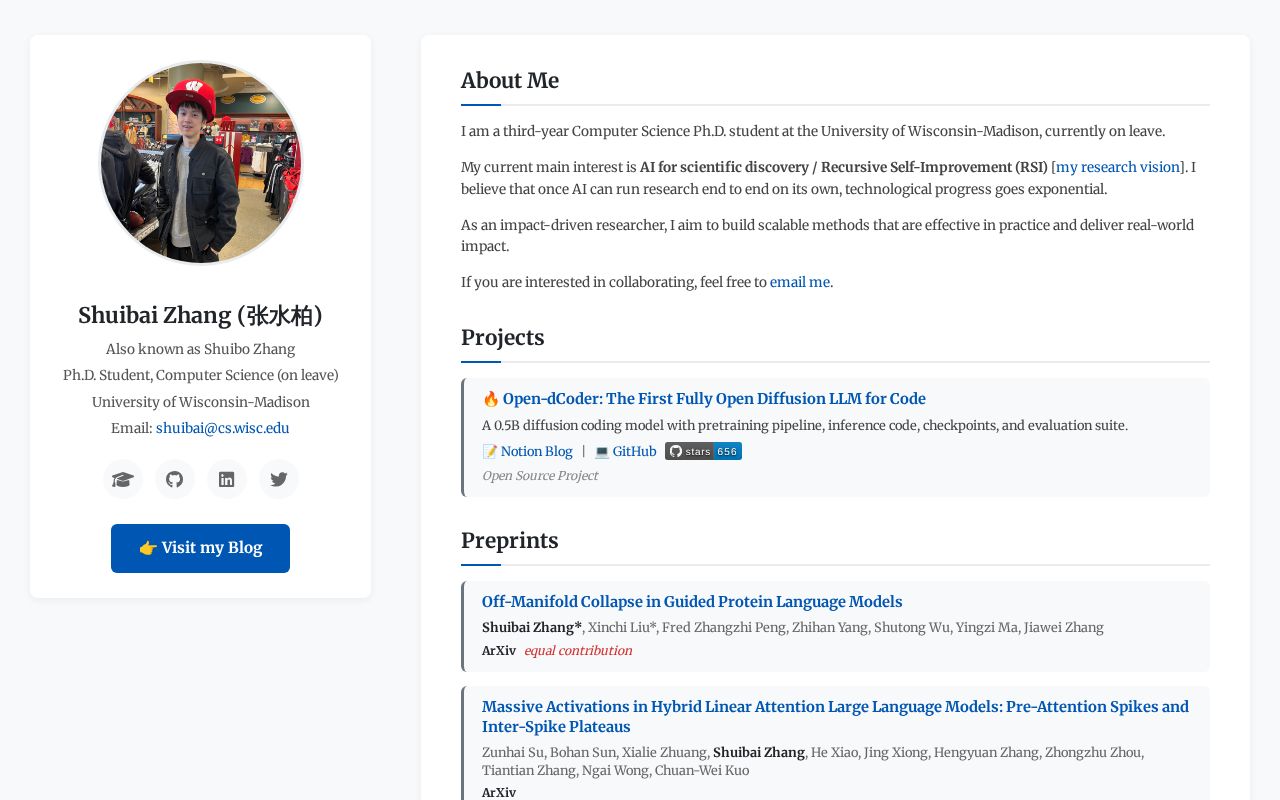
Task: Click the ArXiv label beside equal contribution
Action: coord(499,651)
